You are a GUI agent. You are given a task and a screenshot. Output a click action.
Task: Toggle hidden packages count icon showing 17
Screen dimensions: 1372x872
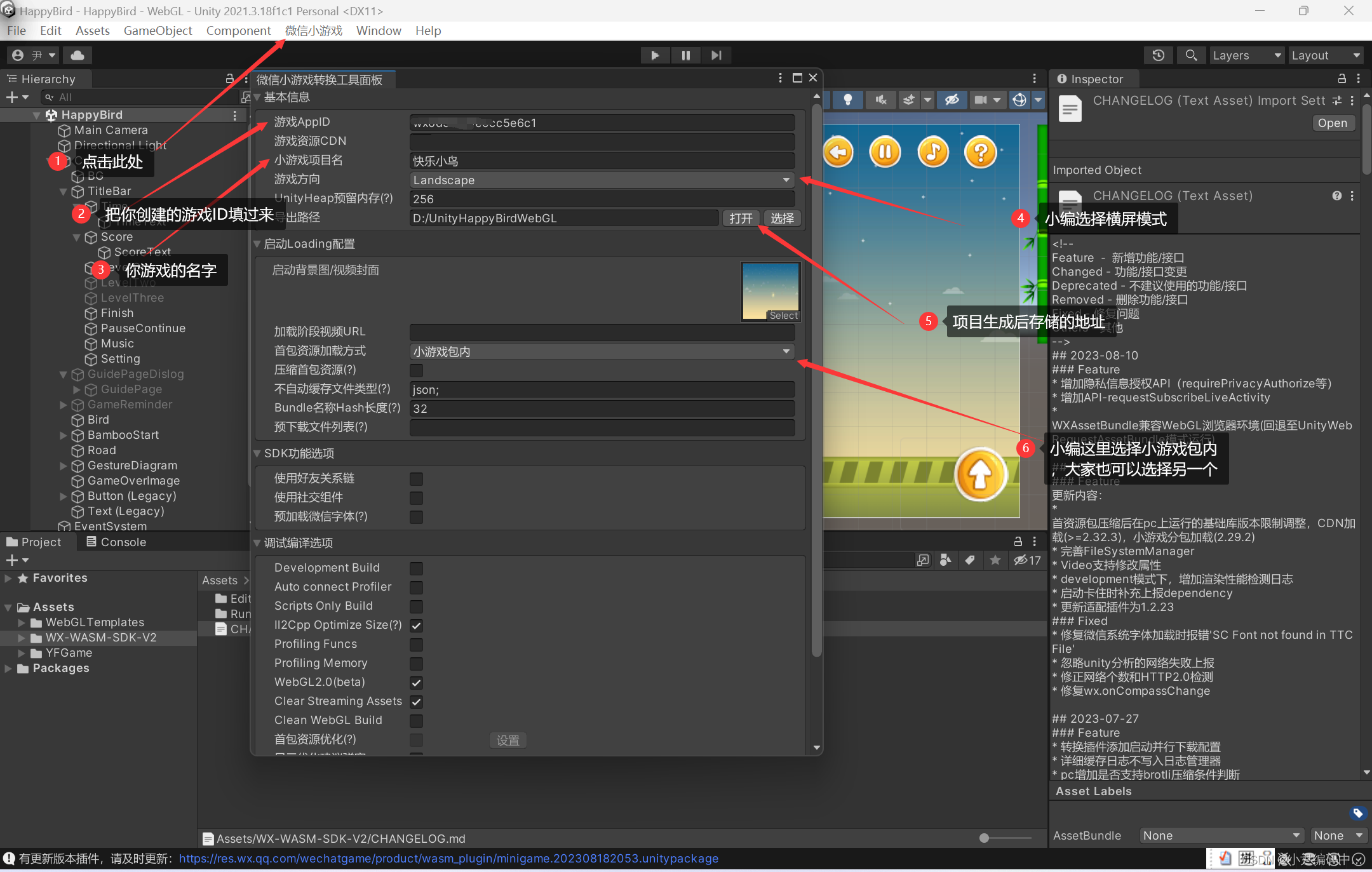1027,560
